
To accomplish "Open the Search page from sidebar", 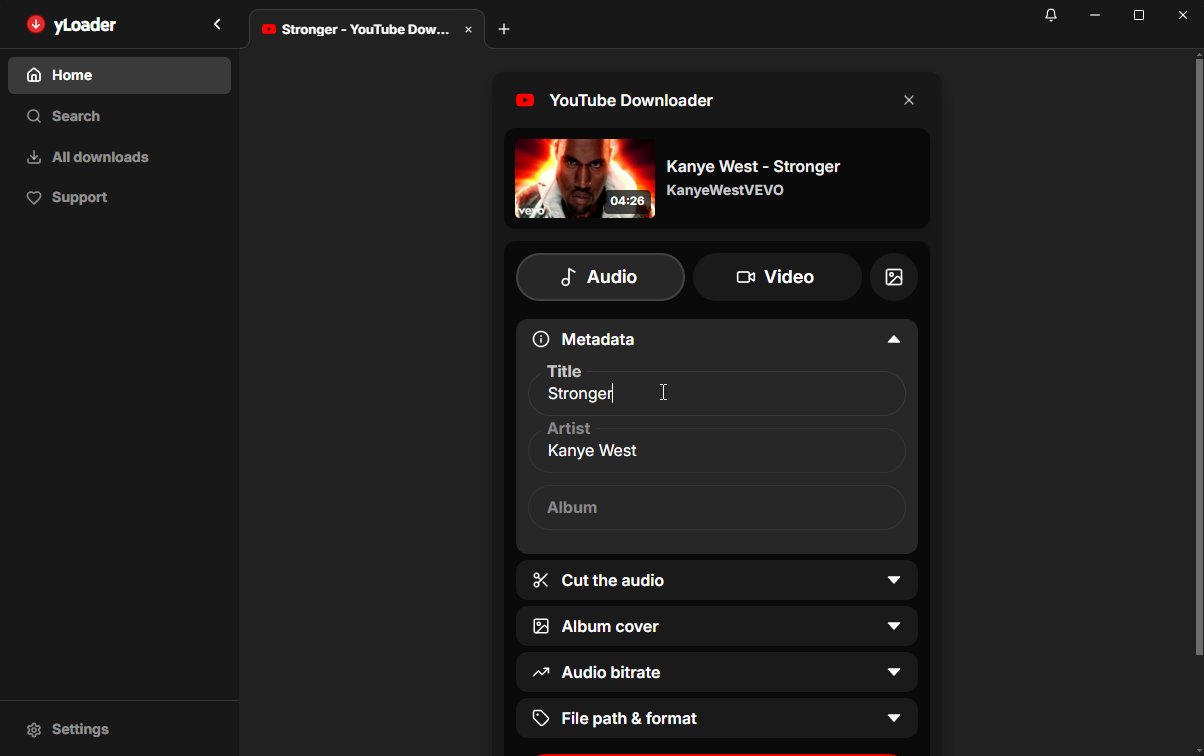I will pos(76,116).
